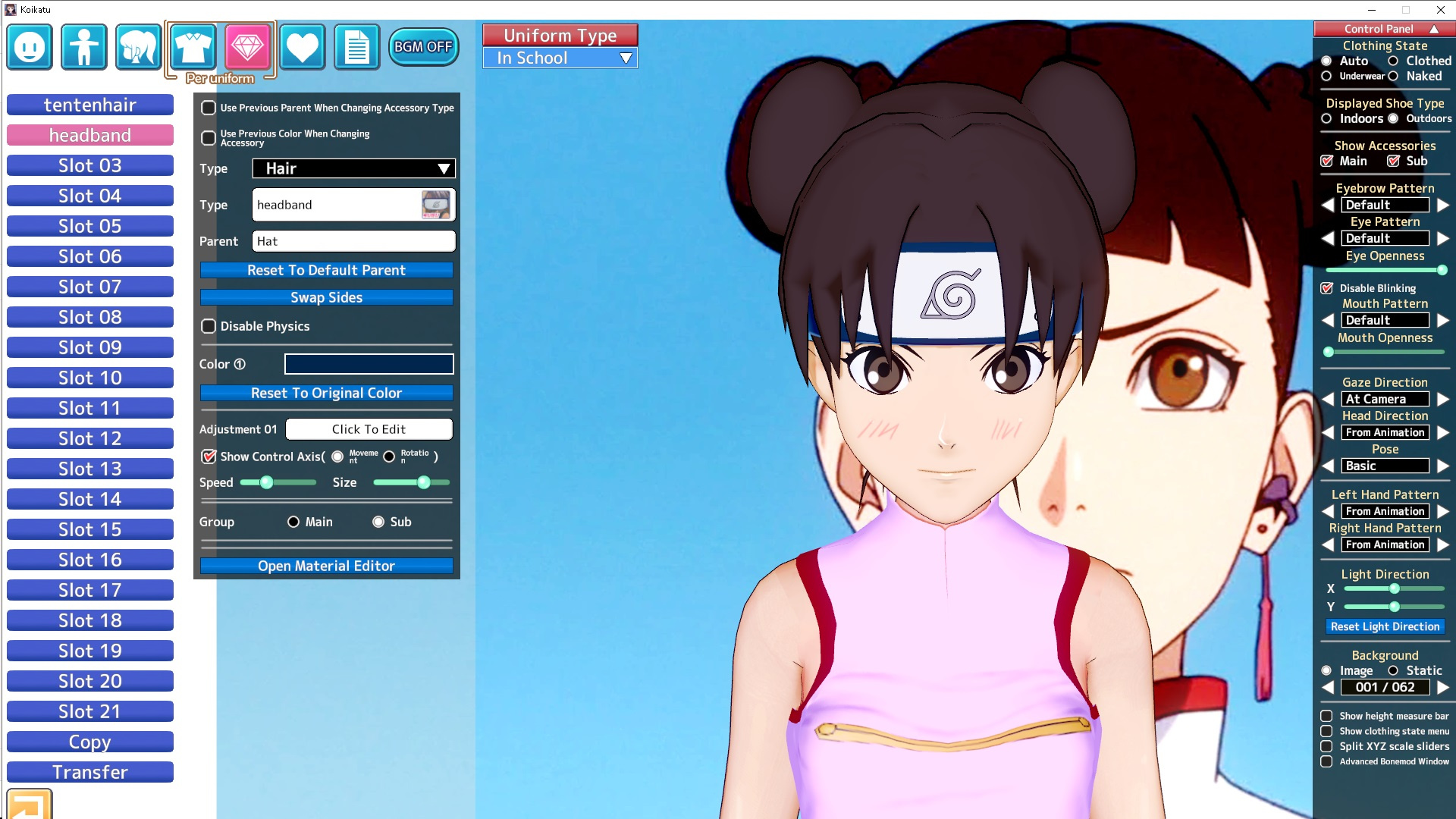The image size is (1456, 819).
Task: Click next Eyebrow Pattern arrow
Action: [1443, 205]
